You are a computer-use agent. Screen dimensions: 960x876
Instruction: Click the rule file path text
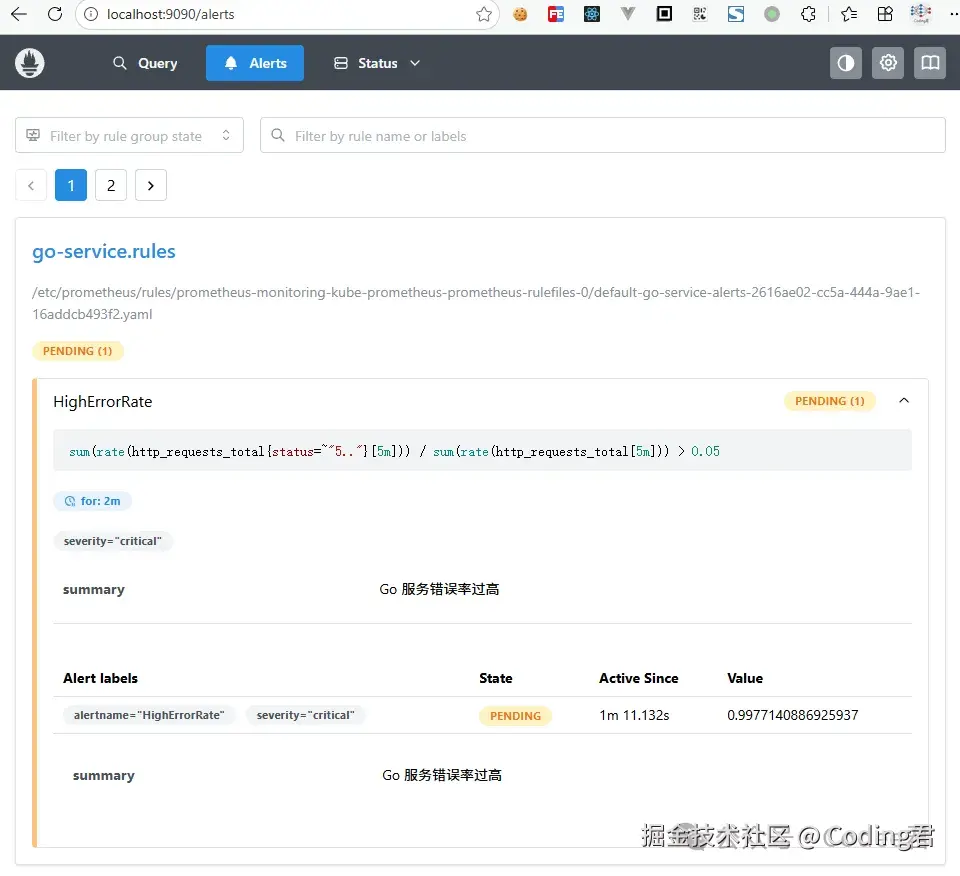(476, 303)
